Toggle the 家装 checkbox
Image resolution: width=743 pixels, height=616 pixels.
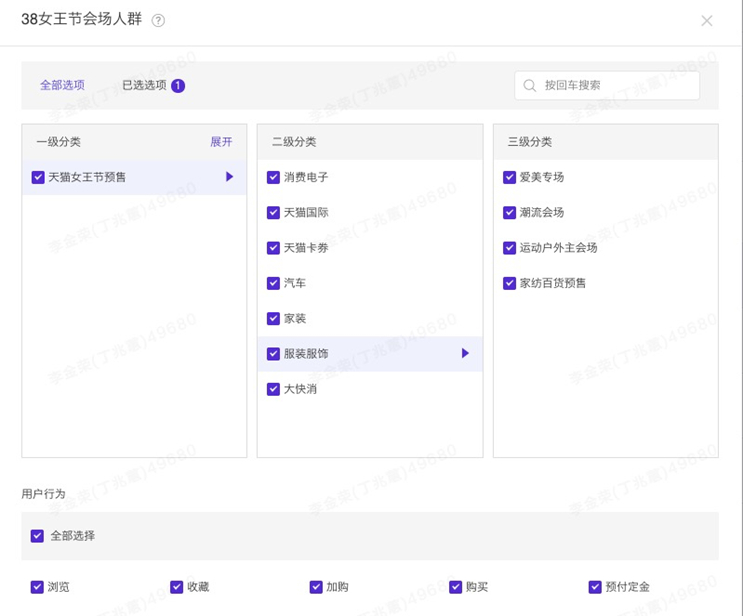pos(273,318)
